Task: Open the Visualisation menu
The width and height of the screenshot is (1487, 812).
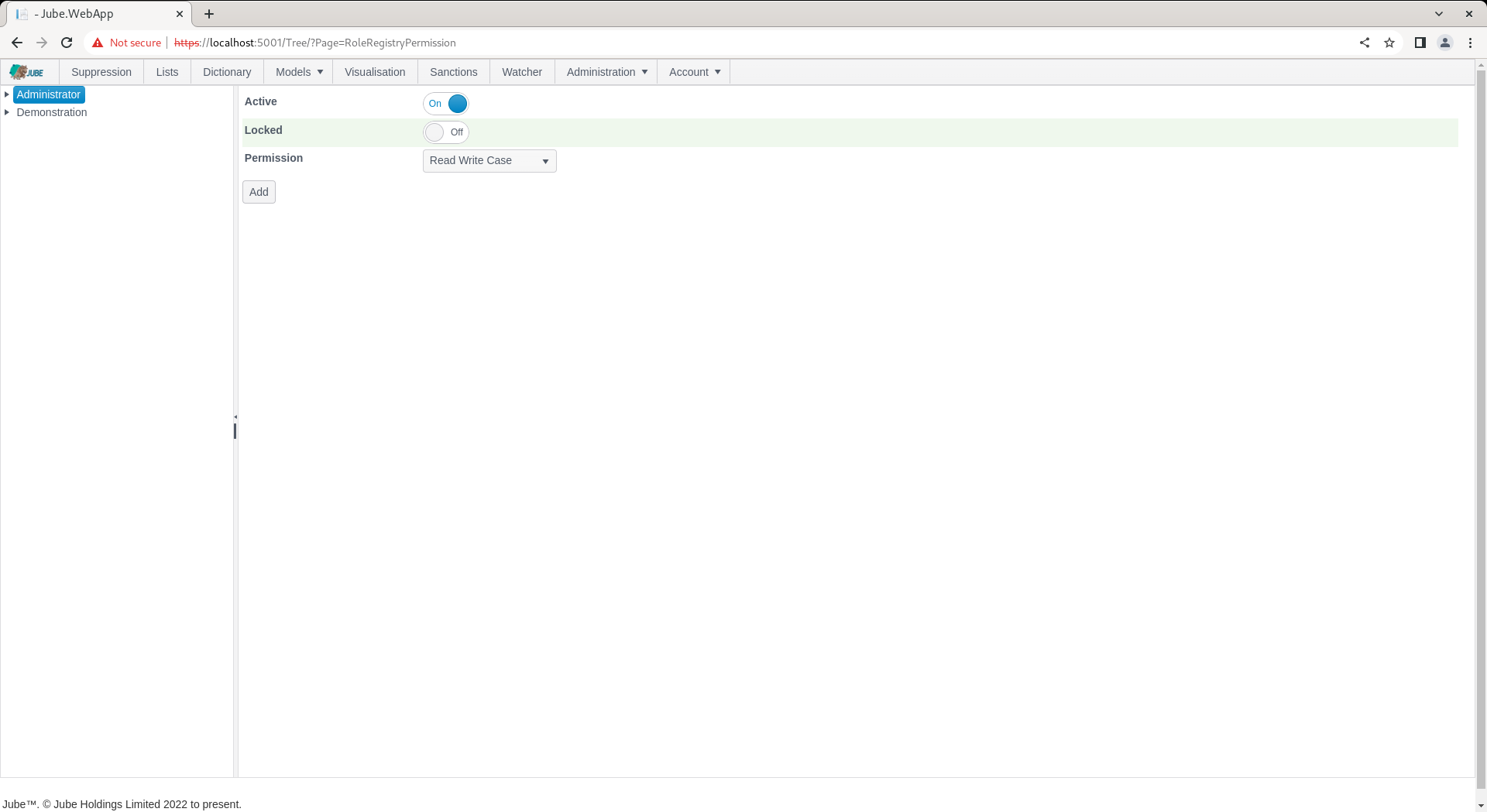Action: [375, 72]
